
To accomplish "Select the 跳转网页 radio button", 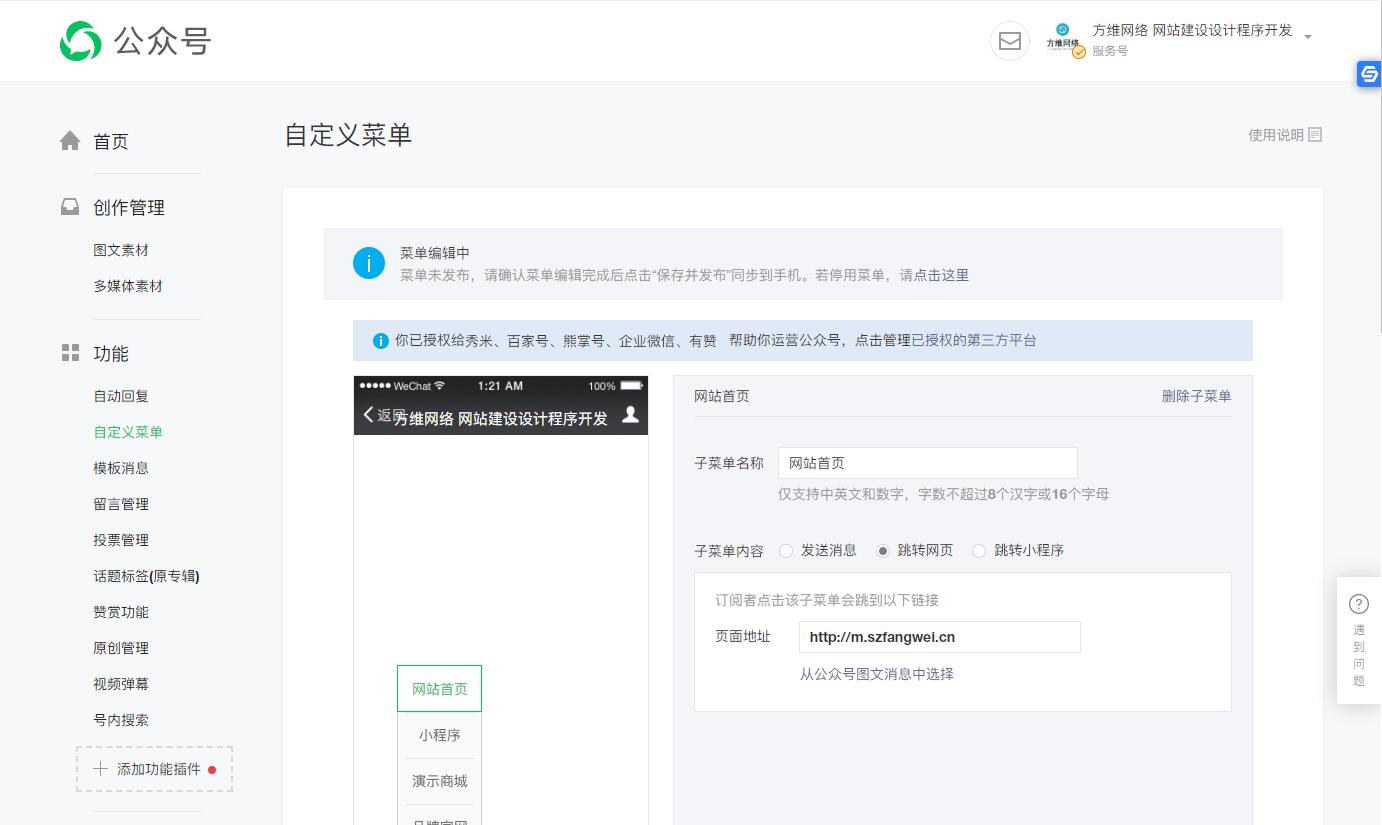I will point(884,550).
